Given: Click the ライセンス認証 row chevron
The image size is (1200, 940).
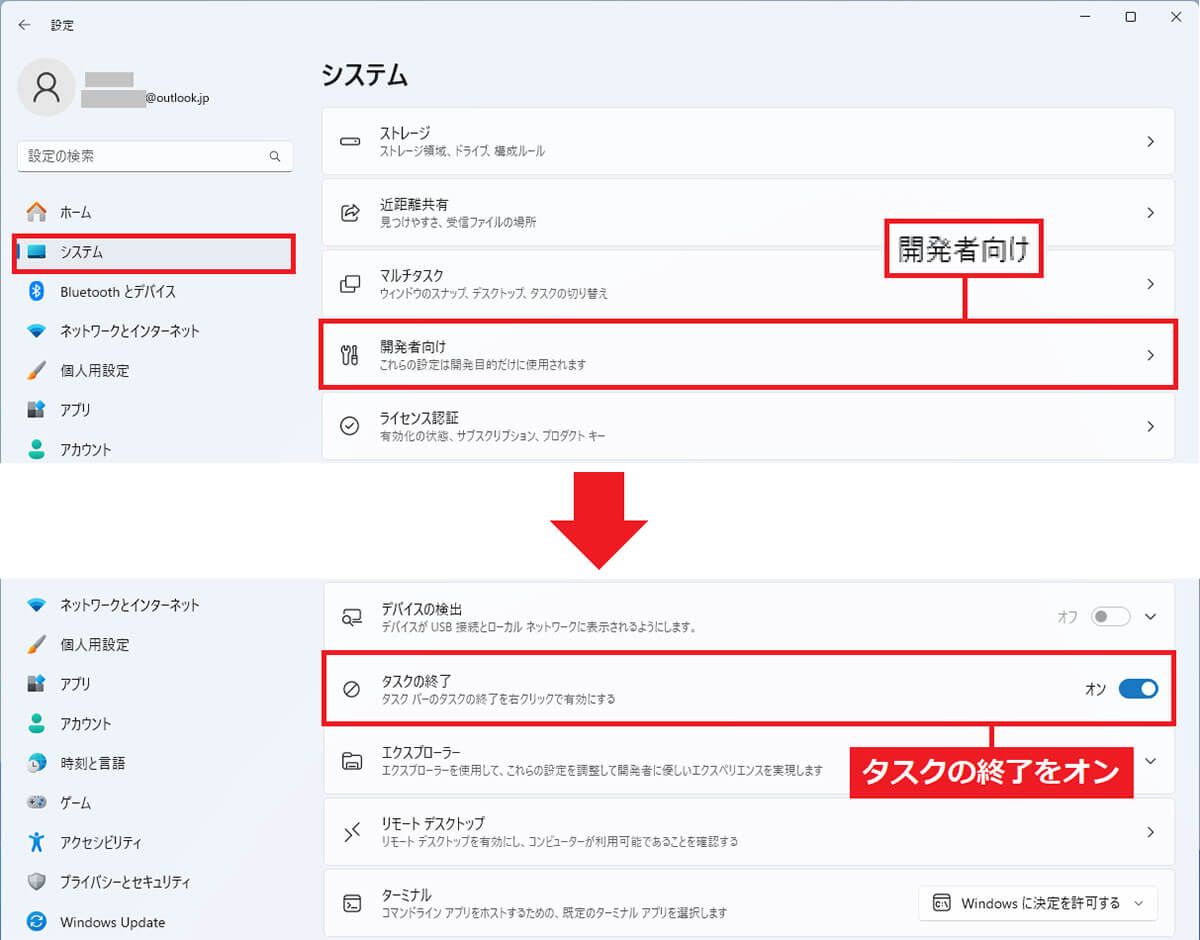Looking at the screenshot, I should click(1150, 426).
